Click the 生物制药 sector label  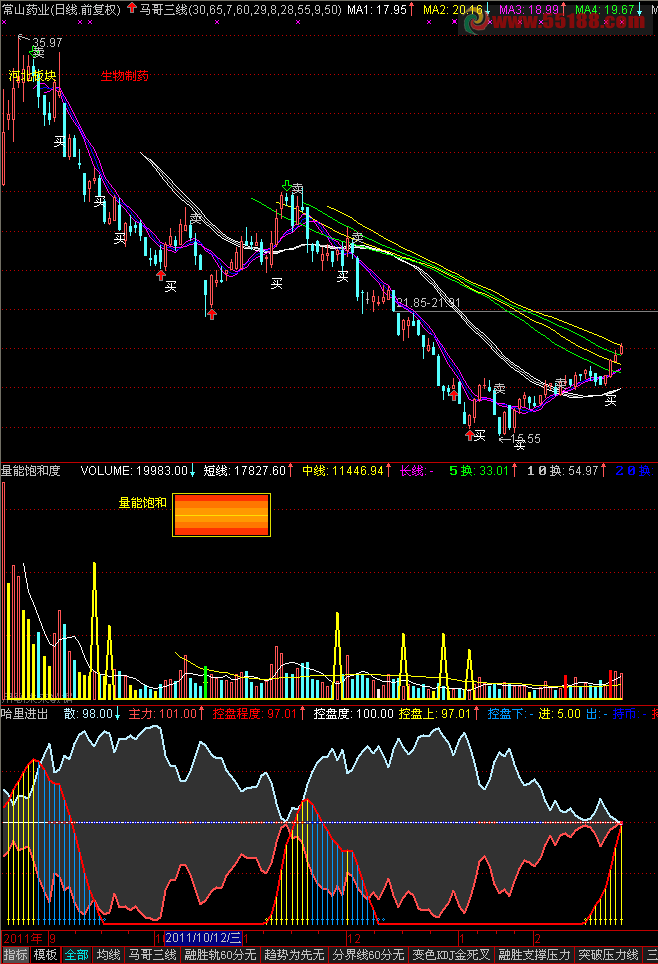coord(125,76)
